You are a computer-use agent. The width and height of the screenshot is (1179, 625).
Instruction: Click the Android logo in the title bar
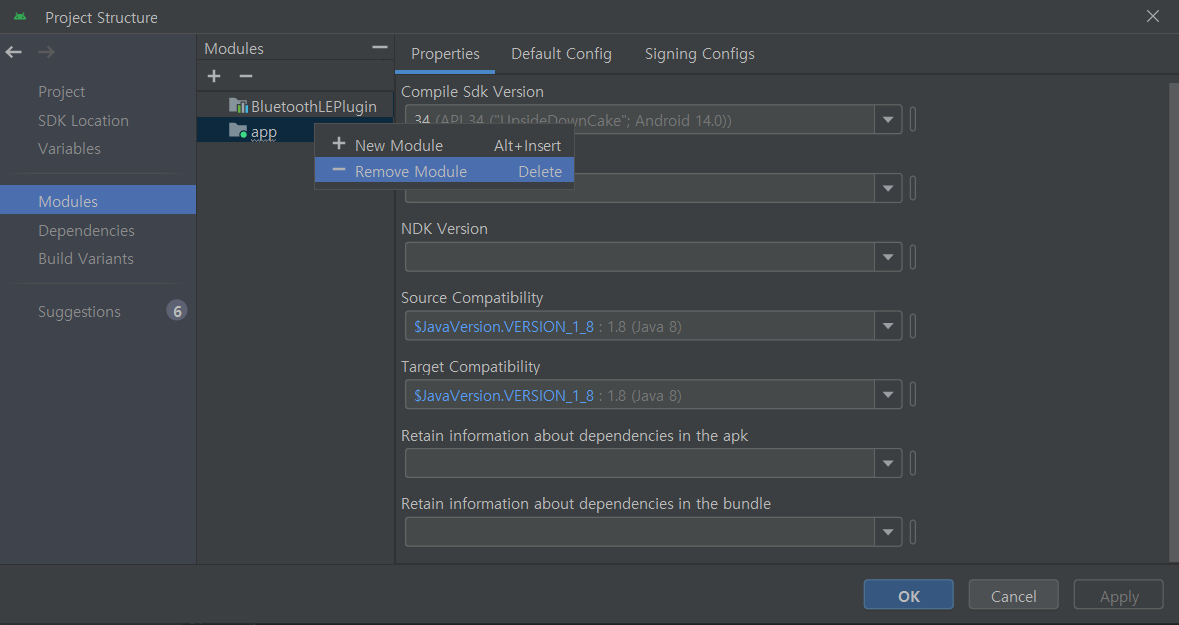pyautogui.click(x=20, y=17)
